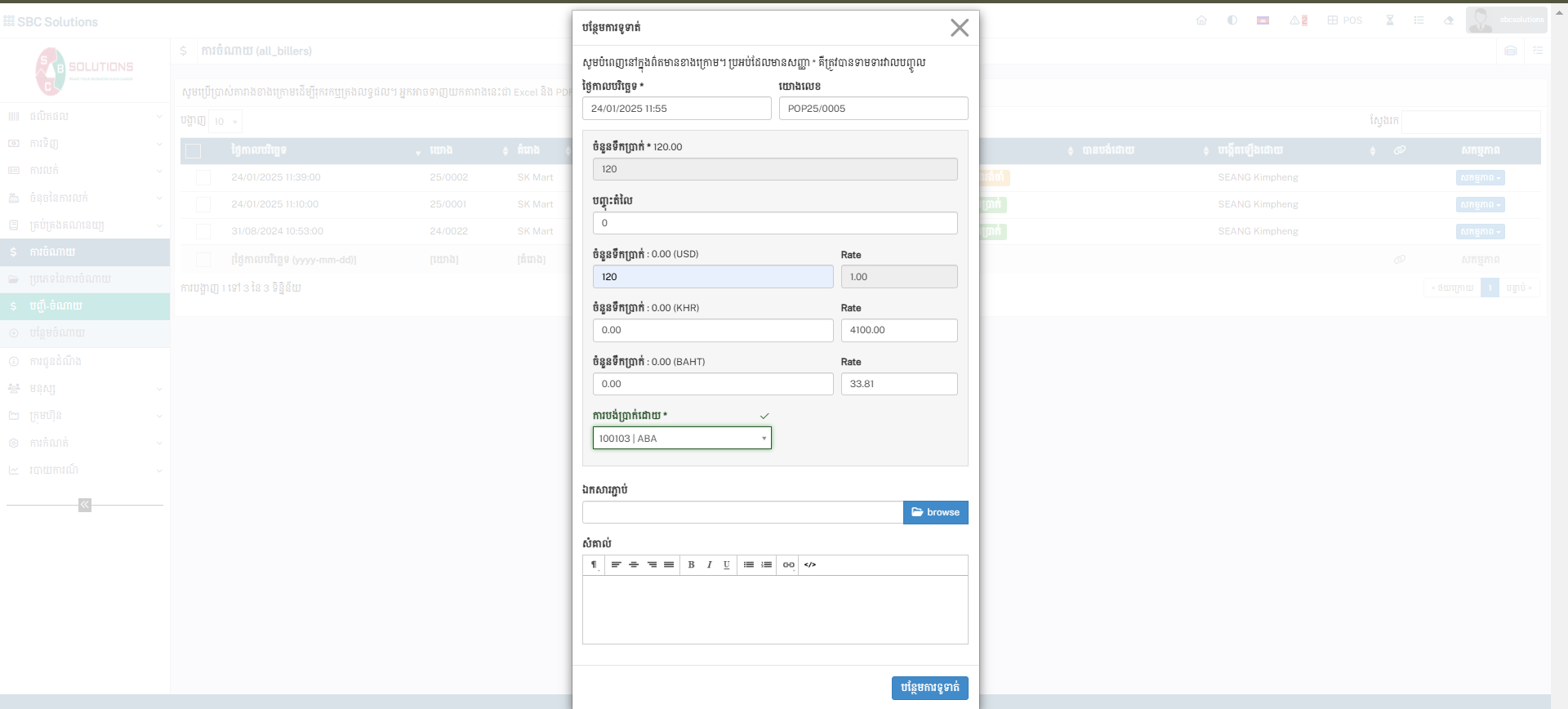Center-align text in the note editor

[x=634, y=565]
